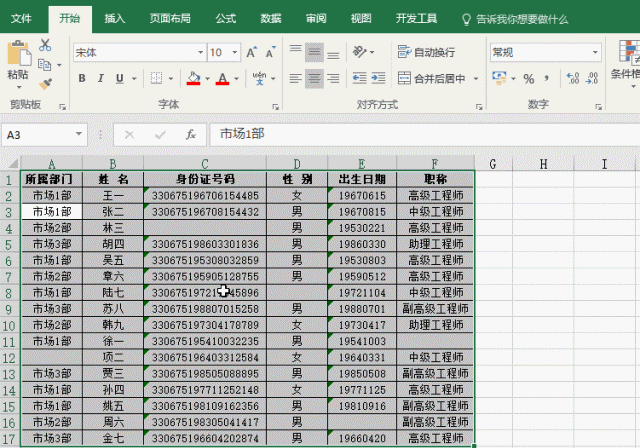Apply percent style

529,78
